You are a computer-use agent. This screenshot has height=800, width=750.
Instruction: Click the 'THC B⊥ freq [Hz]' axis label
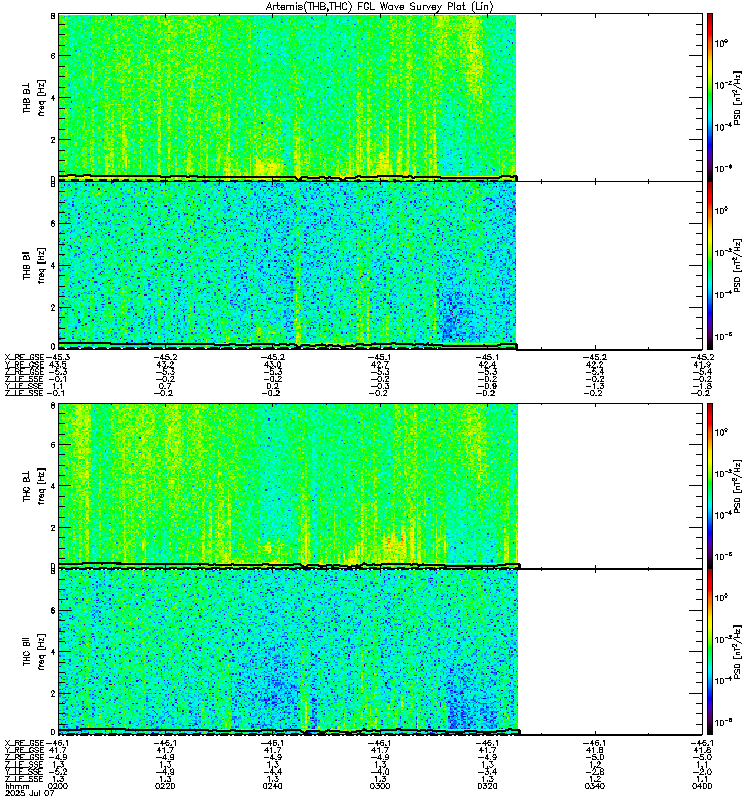pyautogui.click(x=33, y=485)
